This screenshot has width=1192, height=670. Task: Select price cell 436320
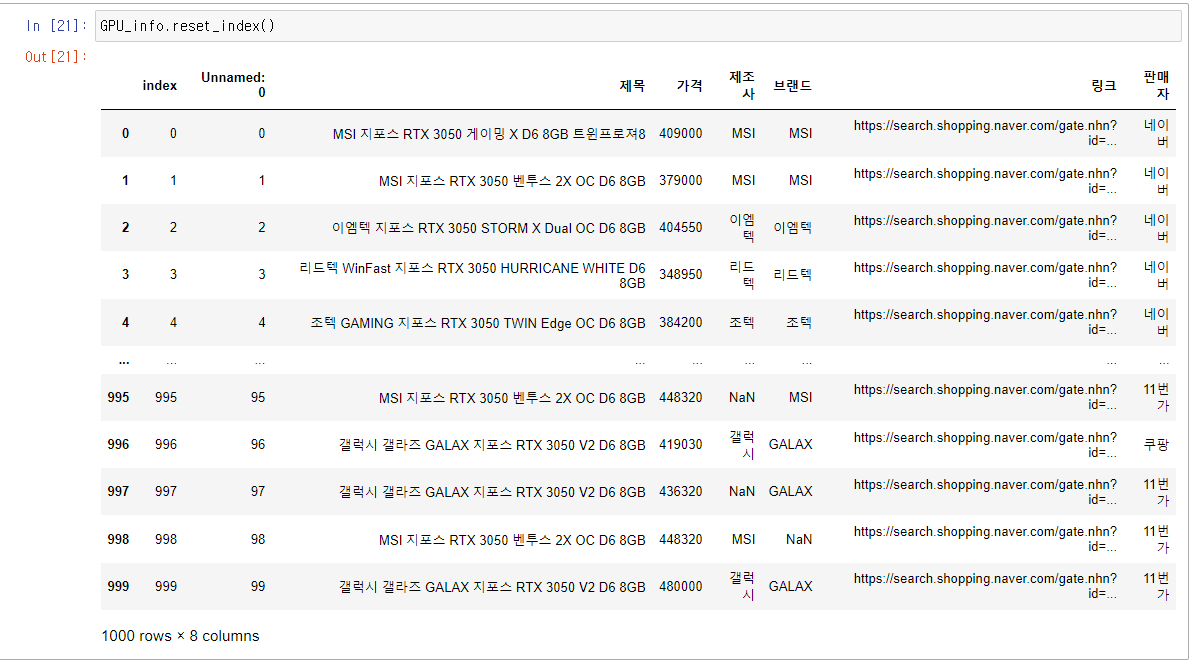click(x=680, y=492)
